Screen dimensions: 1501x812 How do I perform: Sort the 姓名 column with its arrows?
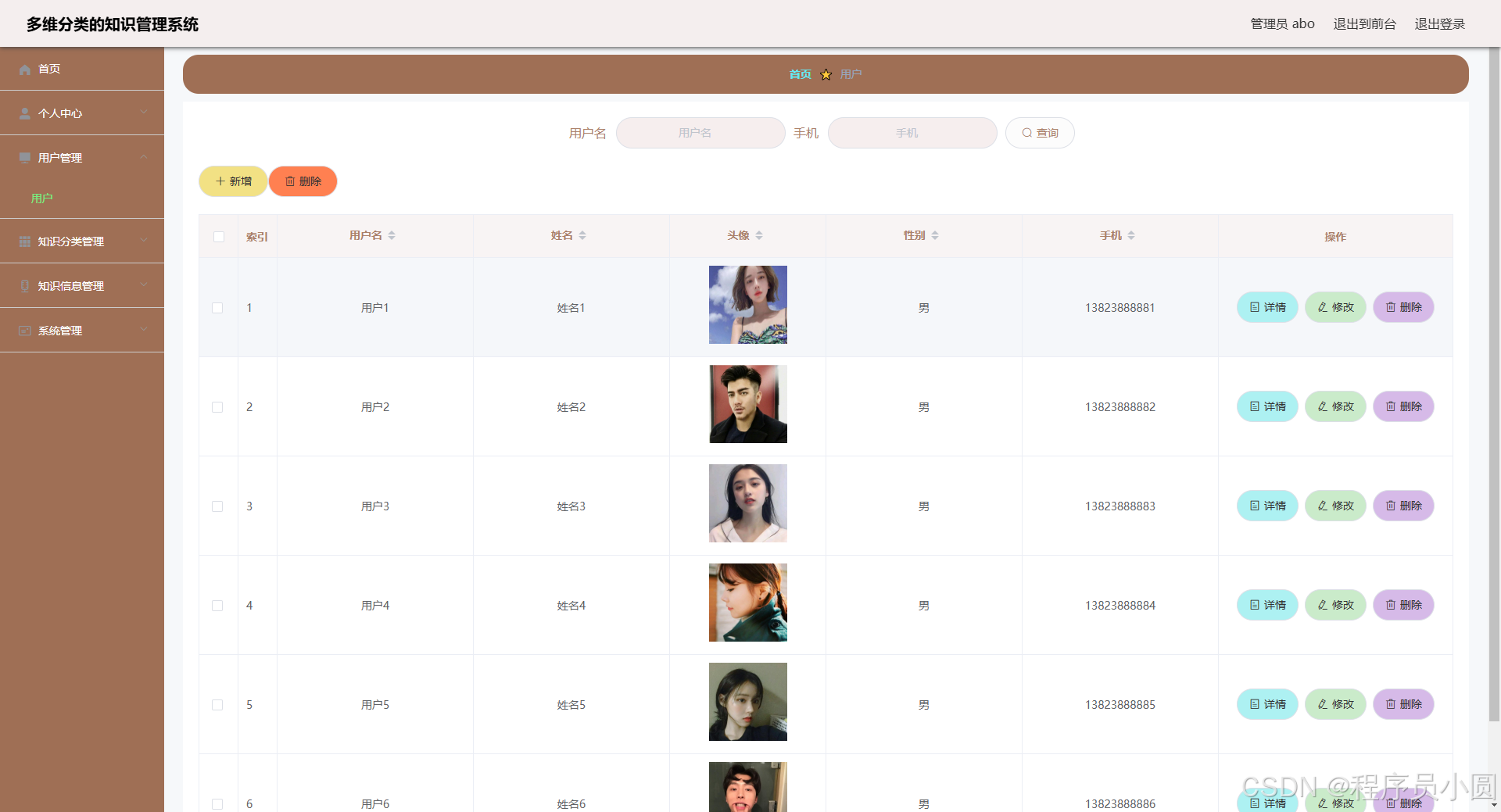(582, 235)
